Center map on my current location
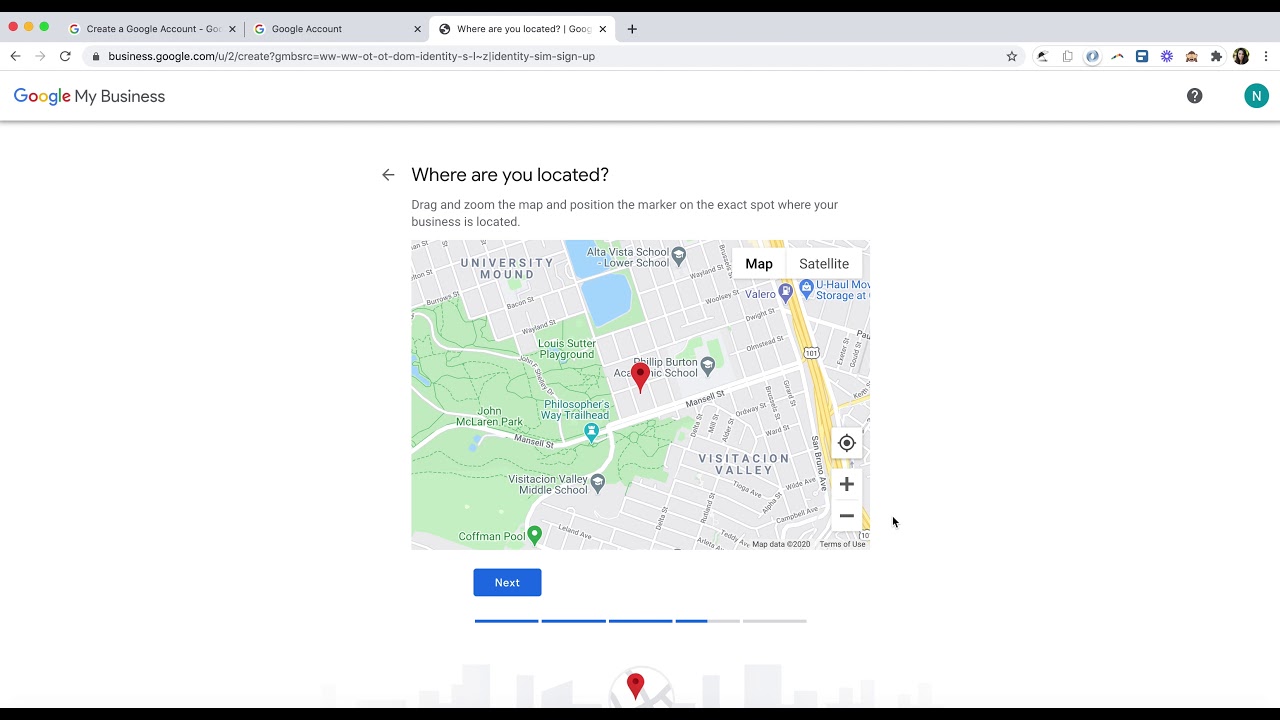The image size is (1280, 720). 847,443
